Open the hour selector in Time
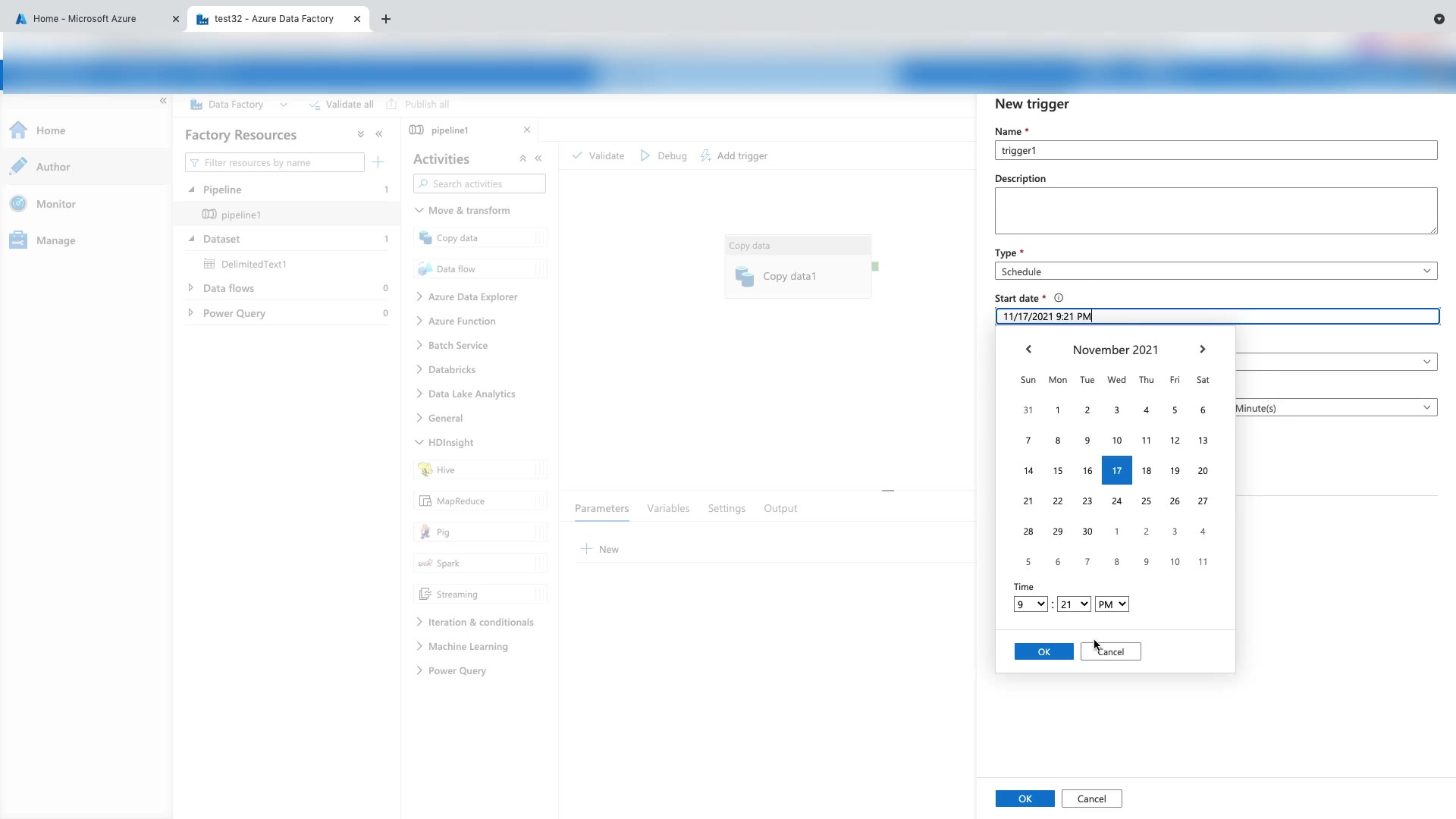The image size is (1456, 819). (x=1030, y=604)
